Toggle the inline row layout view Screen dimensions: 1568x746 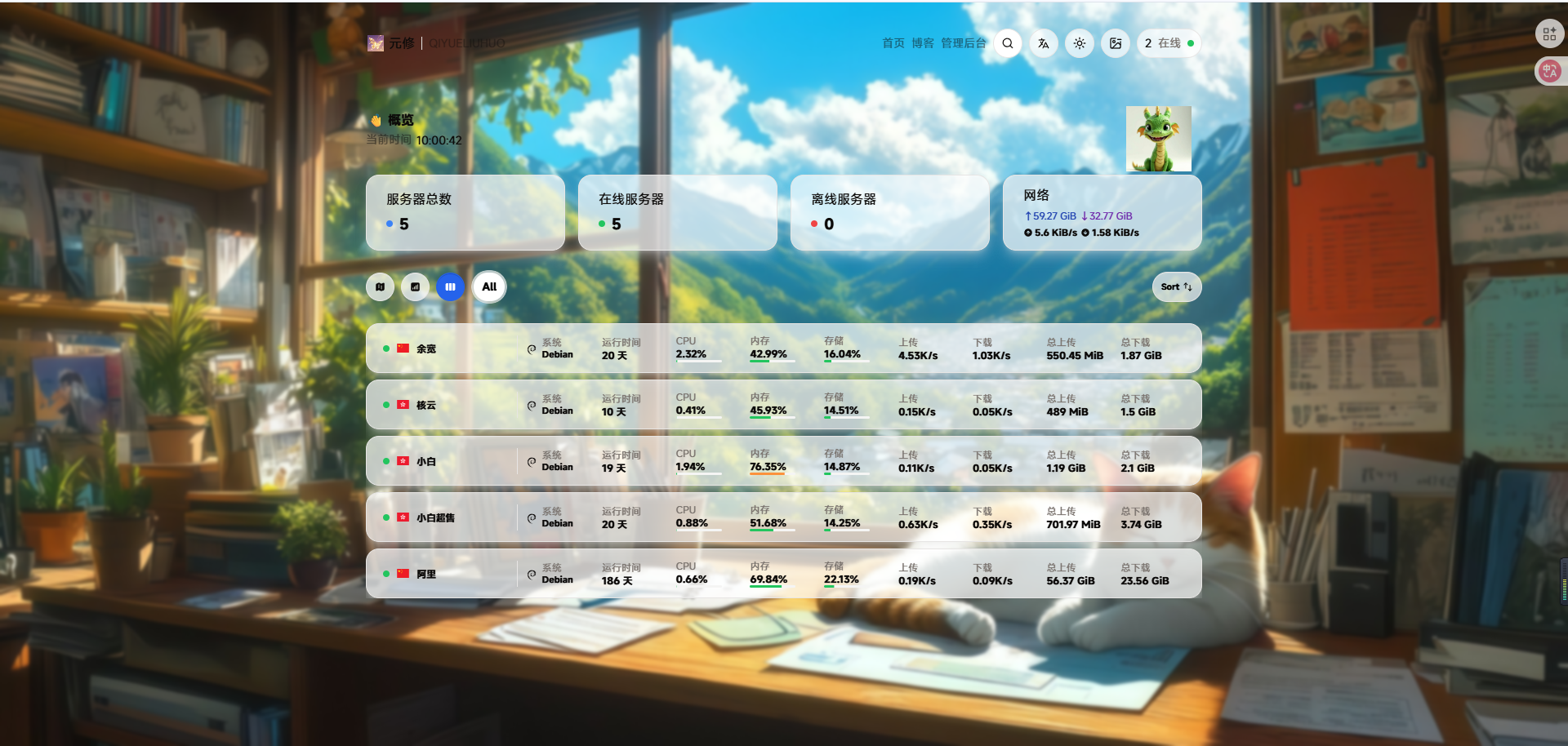[450, 287]
